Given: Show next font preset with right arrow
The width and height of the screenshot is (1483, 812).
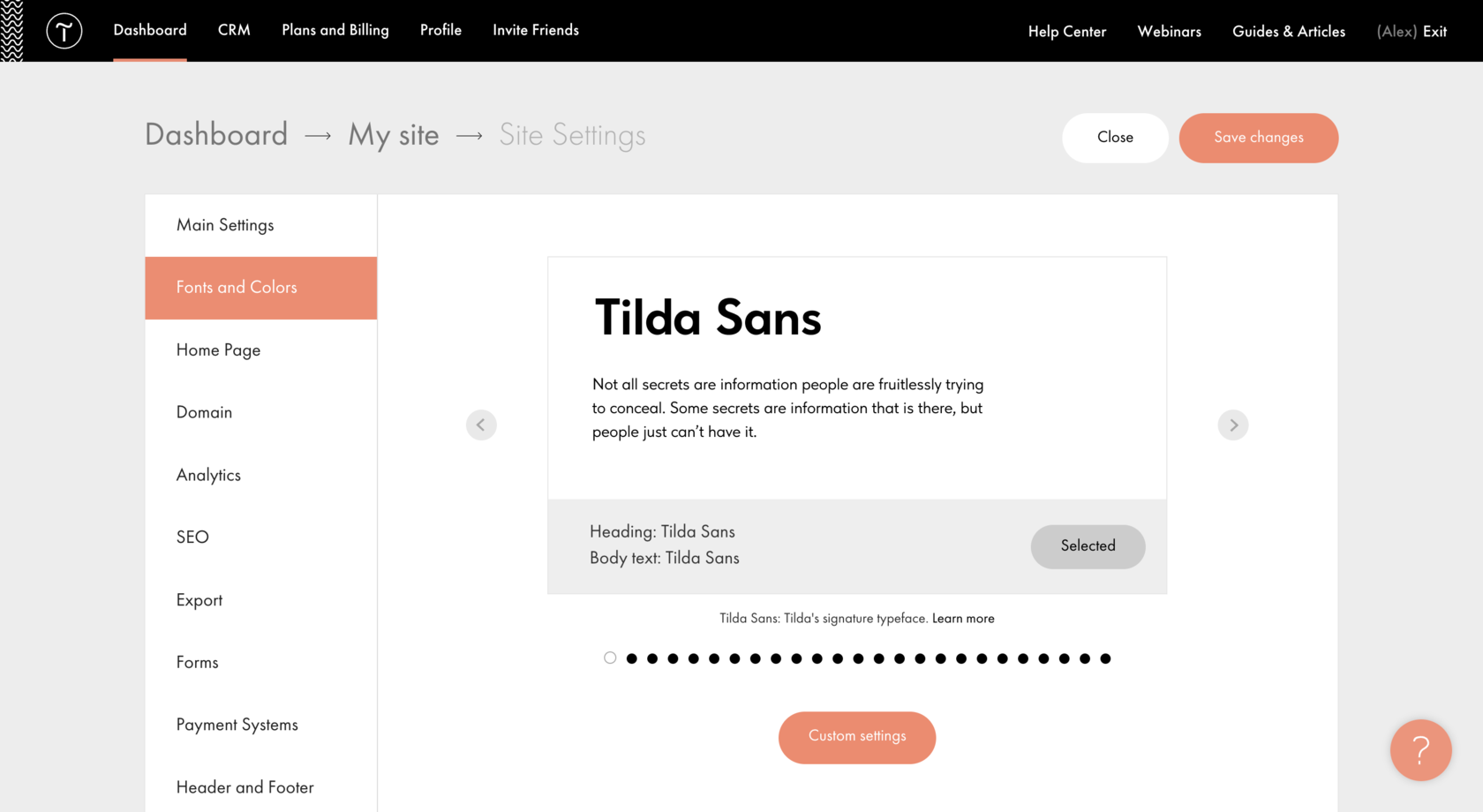Looking at the screenshot, I should [x=1233, y=425].
